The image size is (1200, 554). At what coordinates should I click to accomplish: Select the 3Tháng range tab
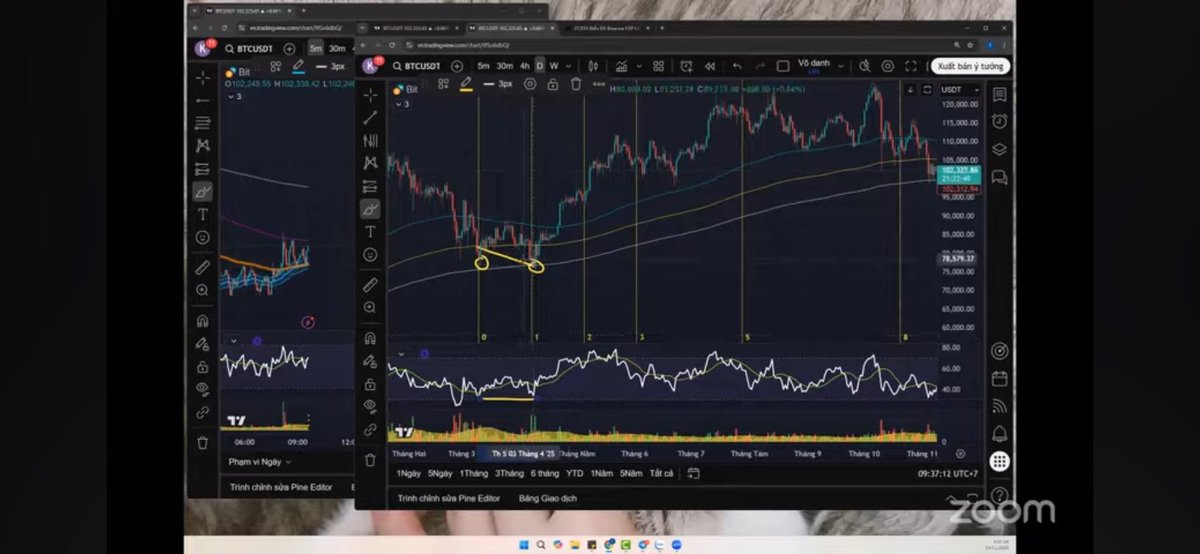click(509, 473)
